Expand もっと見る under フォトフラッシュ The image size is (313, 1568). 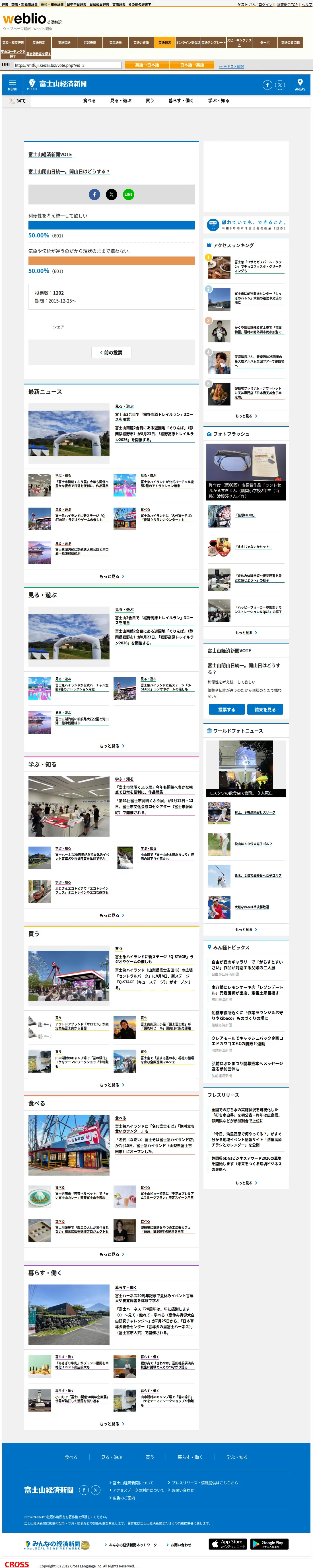(246, 633)
